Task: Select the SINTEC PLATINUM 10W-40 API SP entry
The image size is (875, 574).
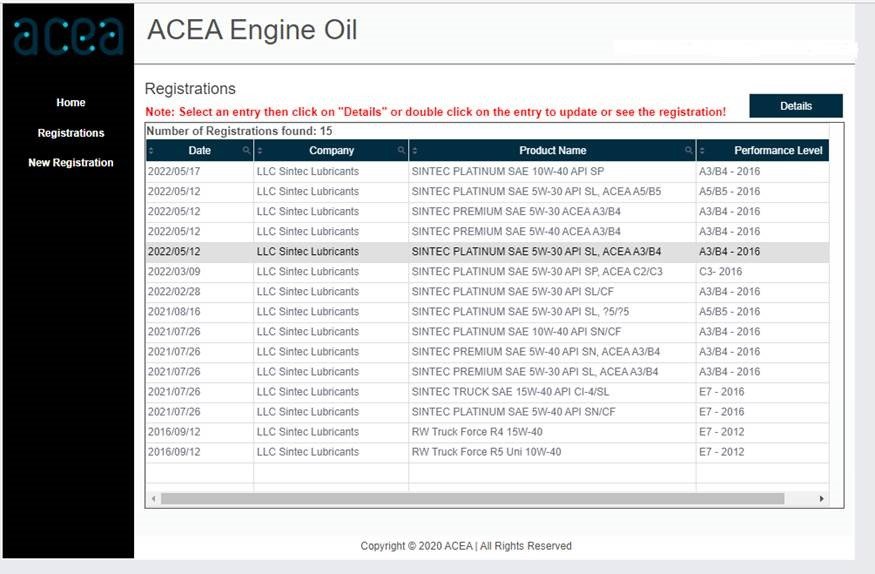Action: tap(487, 171)
